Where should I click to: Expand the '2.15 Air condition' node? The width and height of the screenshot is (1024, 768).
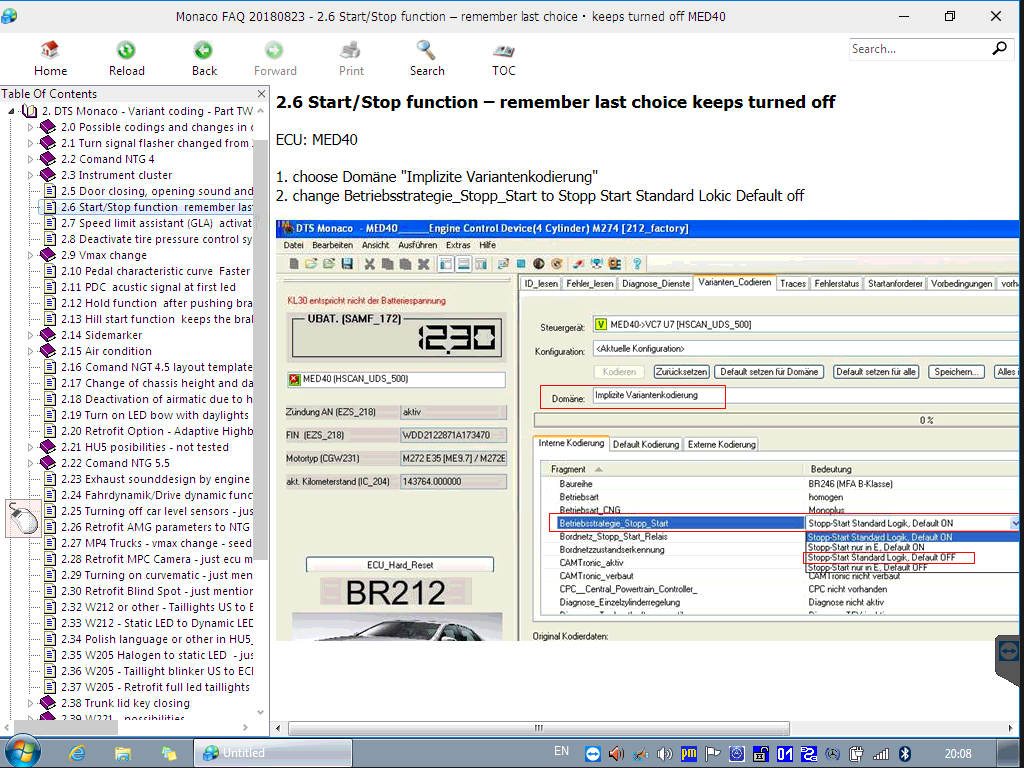pyautogui.click(x=30, y=351)
